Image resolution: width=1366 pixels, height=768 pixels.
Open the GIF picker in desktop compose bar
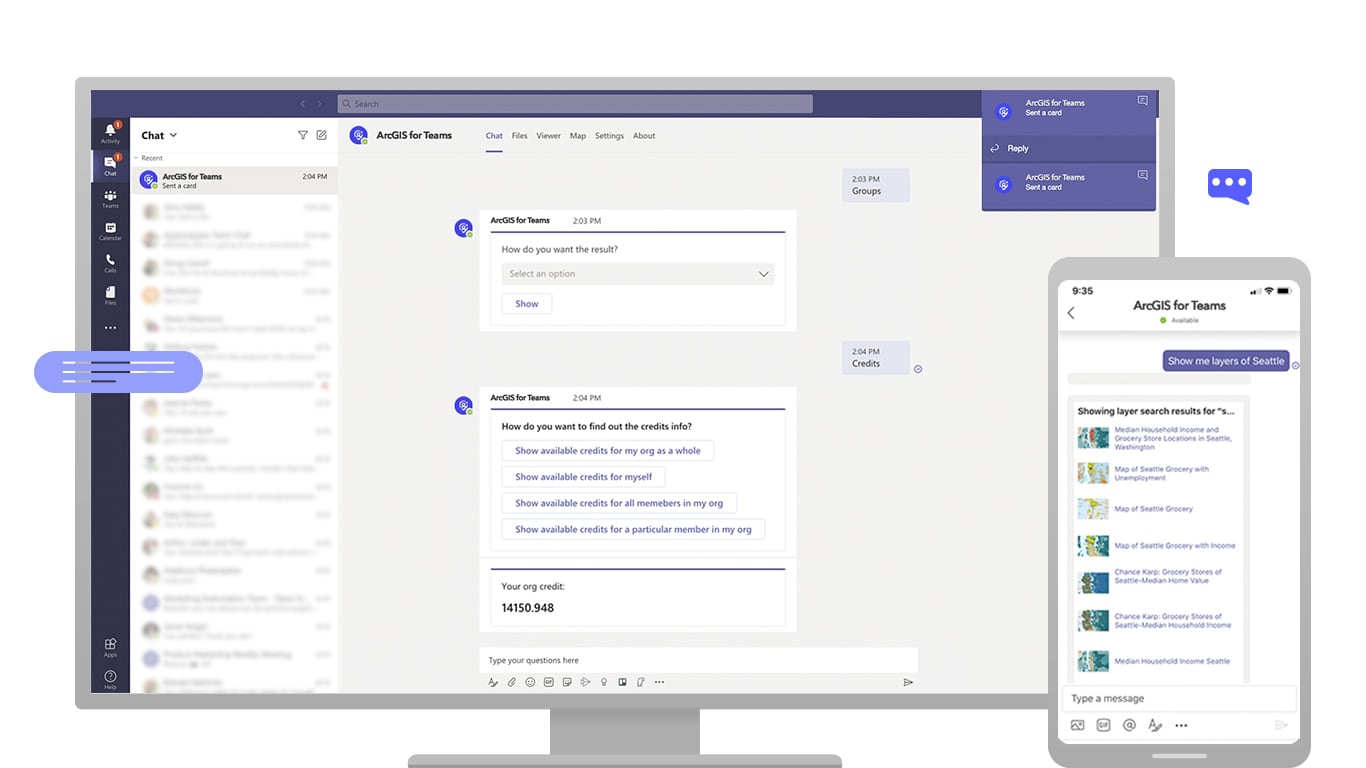tap(548, 682)
